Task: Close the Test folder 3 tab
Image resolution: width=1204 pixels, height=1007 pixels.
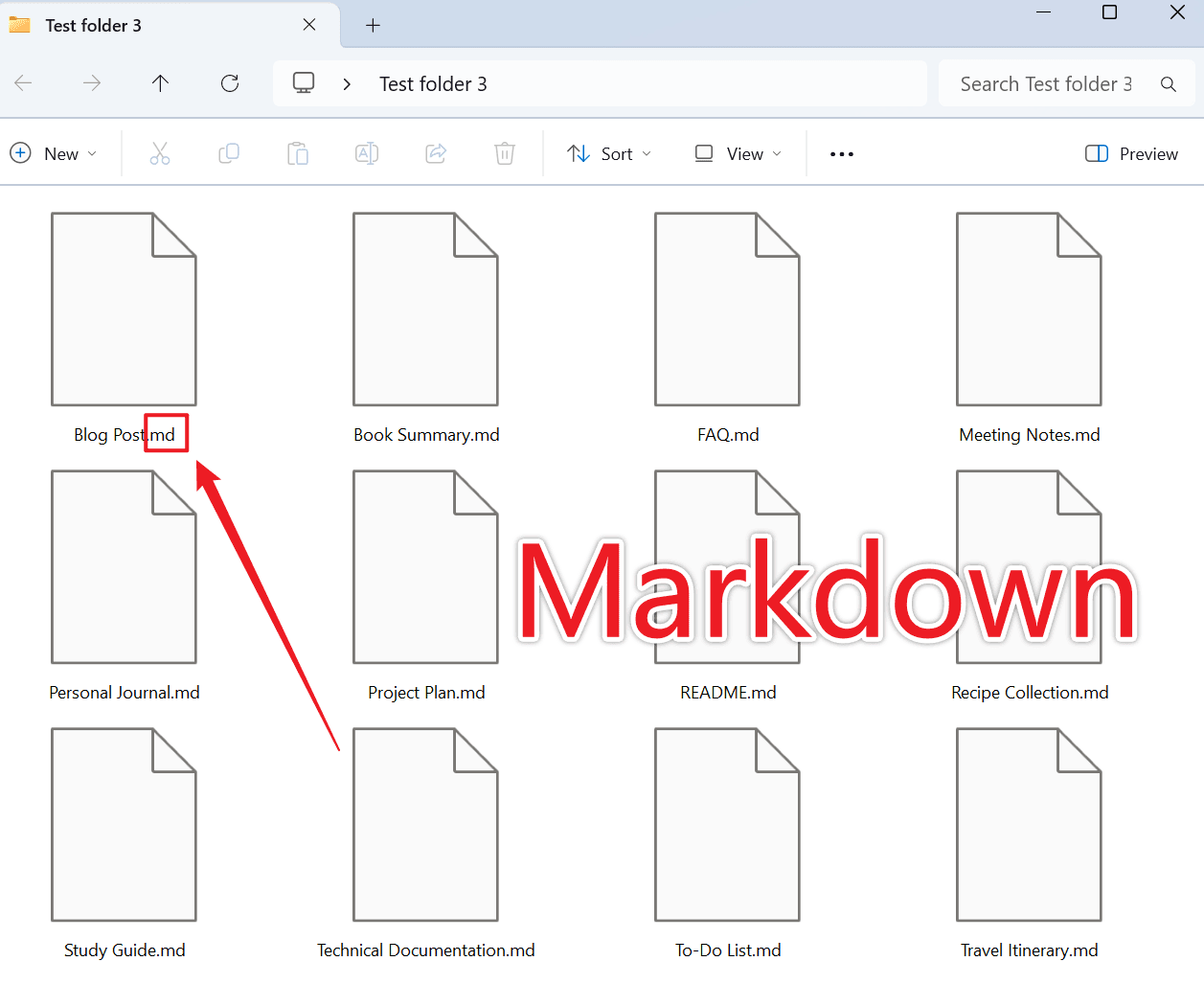Action: pyautogui.click(x=309, y=25)
